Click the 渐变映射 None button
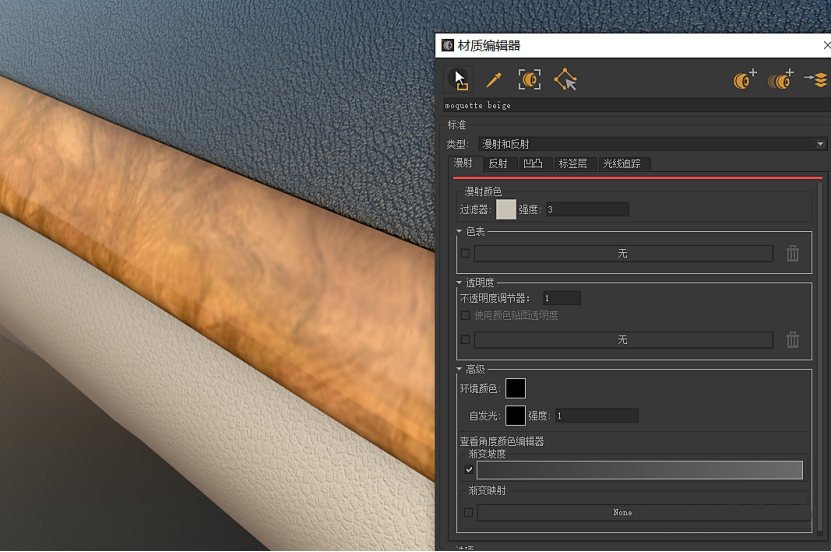 coord(622,513)
